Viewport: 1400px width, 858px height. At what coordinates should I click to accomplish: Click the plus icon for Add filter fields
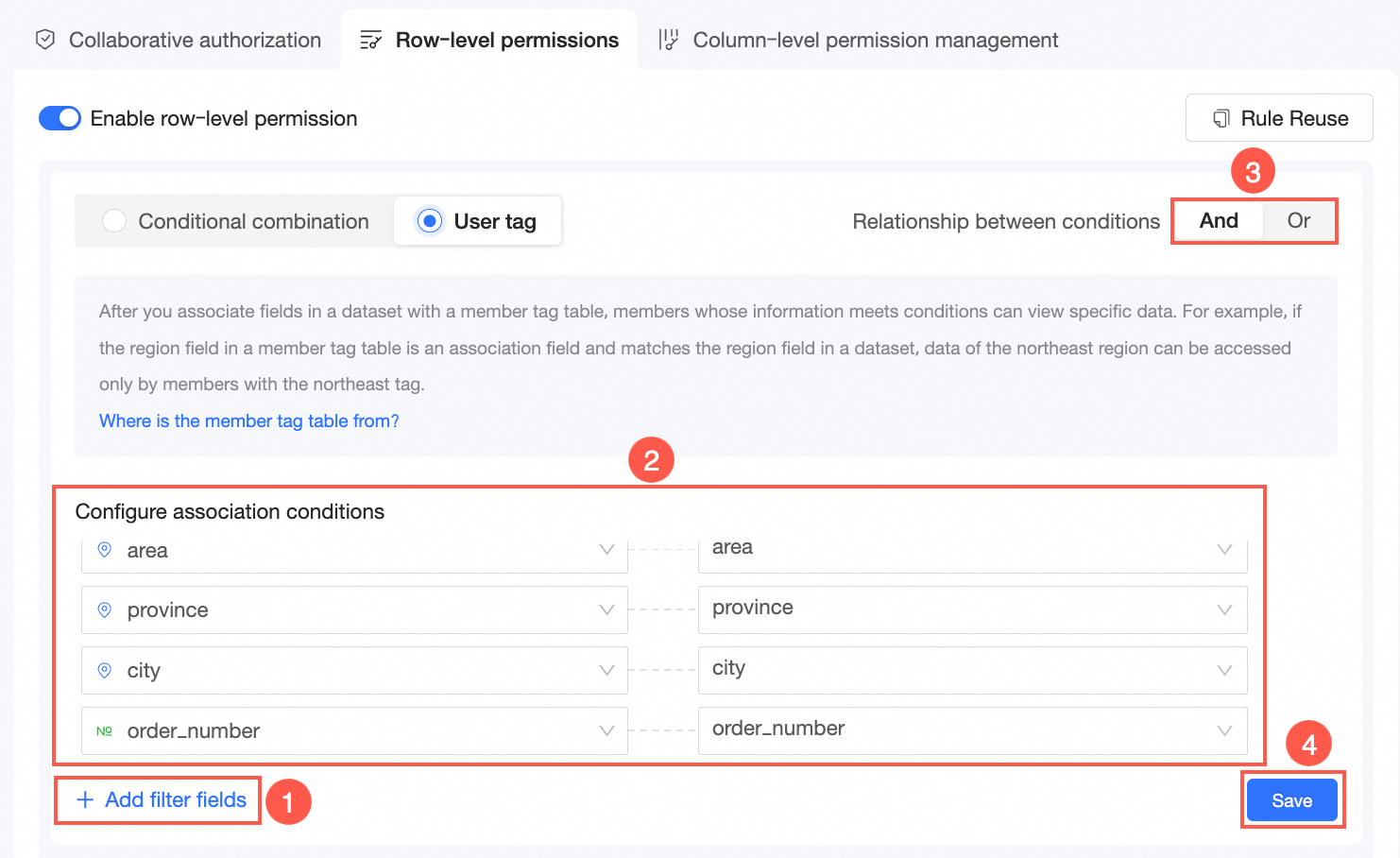[x=85, y=799]
